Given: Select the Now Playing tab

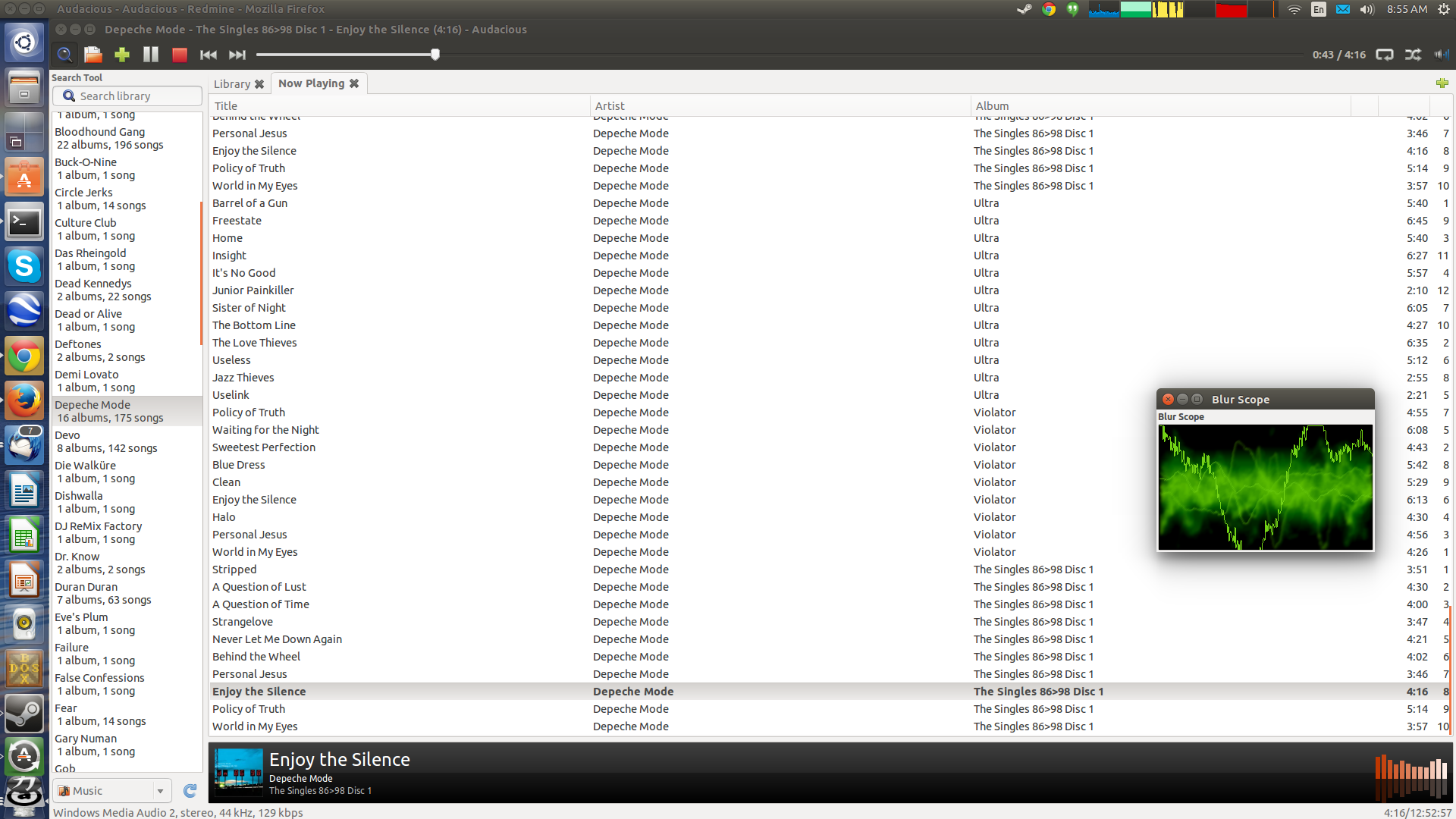Looking at the screenshot, I should pos(311,83).
